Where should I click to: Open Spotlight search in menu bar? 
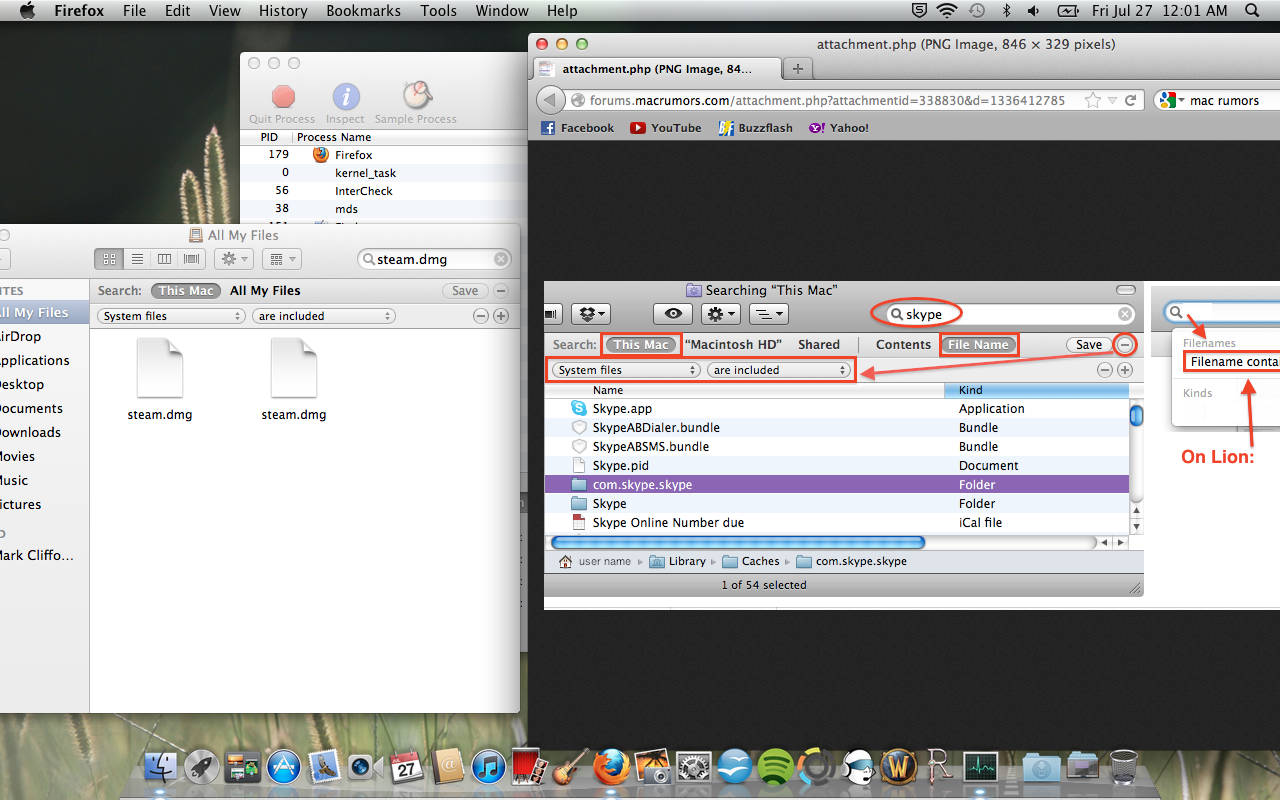point(1252,11)
